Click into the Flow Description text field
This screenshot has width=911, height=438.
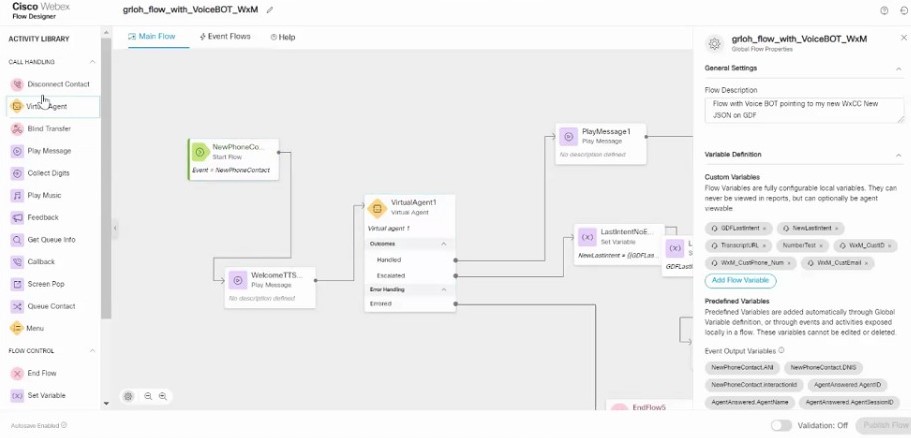[804, 109]
